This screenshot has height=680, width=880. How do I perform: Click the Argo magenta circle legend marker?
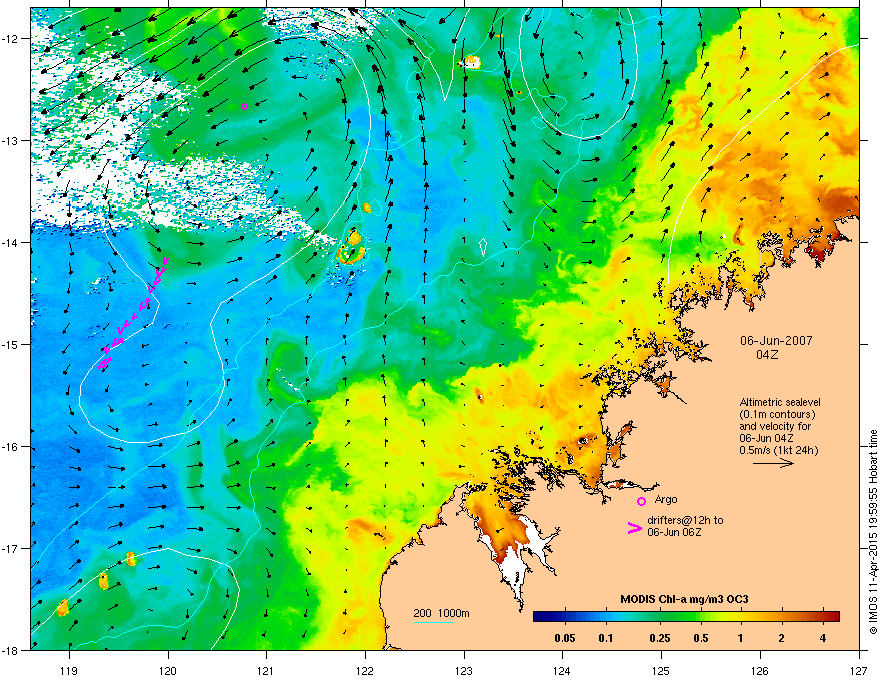tap(641, 501)
